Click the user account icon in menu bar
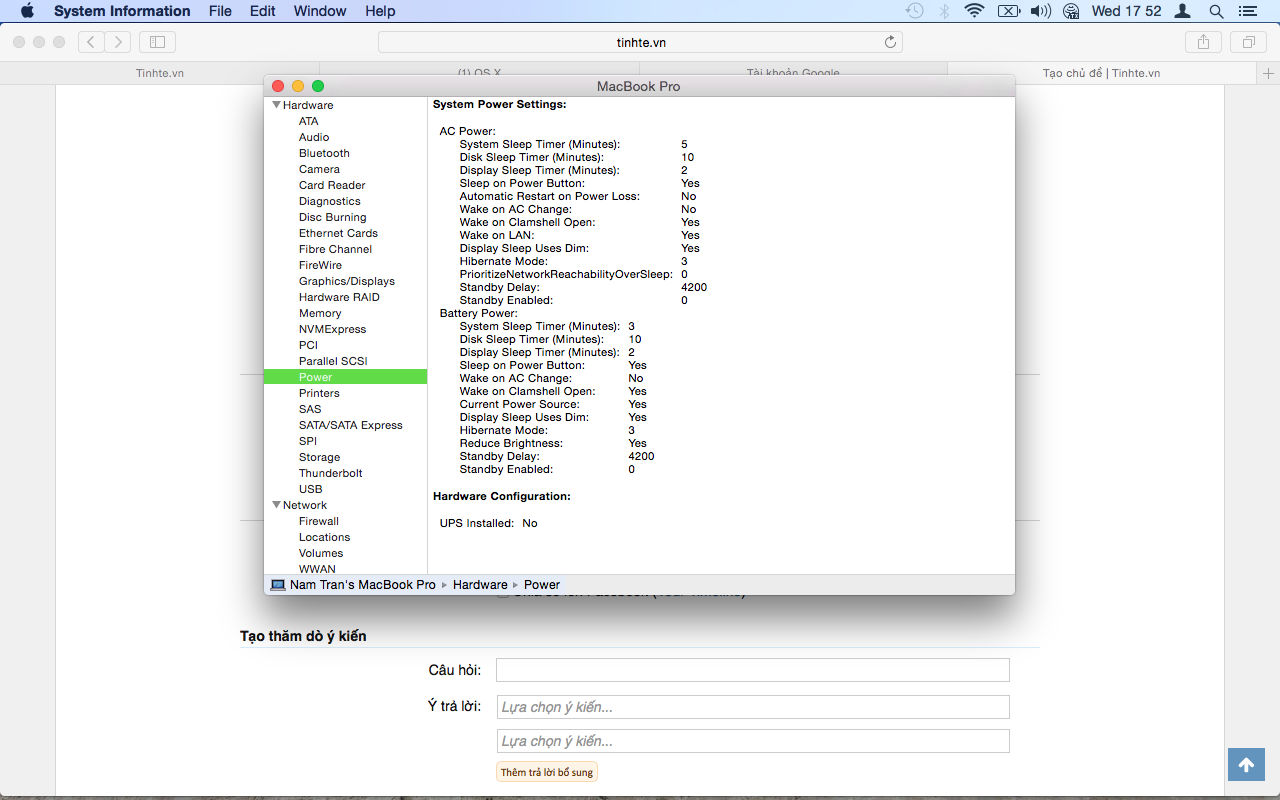Screen dimensions: 1280x800 [x=1183, y=11]
